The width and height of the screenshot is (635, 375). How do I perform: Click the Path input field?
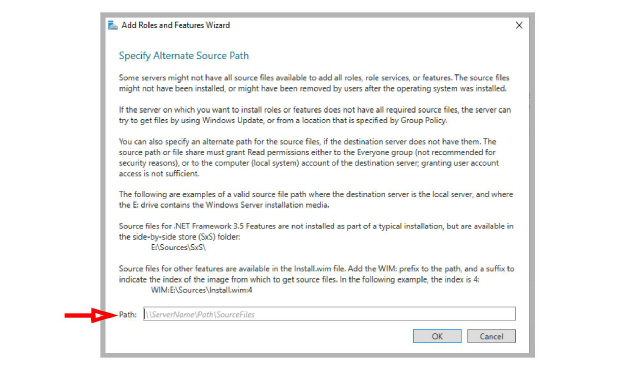point(329,314)
